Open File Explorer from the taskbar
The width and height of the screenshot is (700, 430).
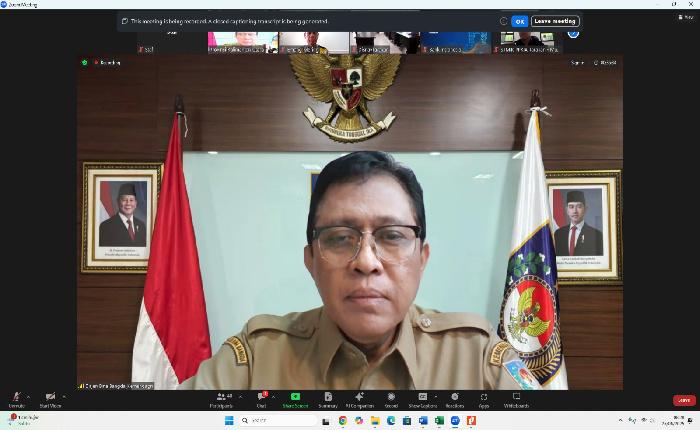375,420
